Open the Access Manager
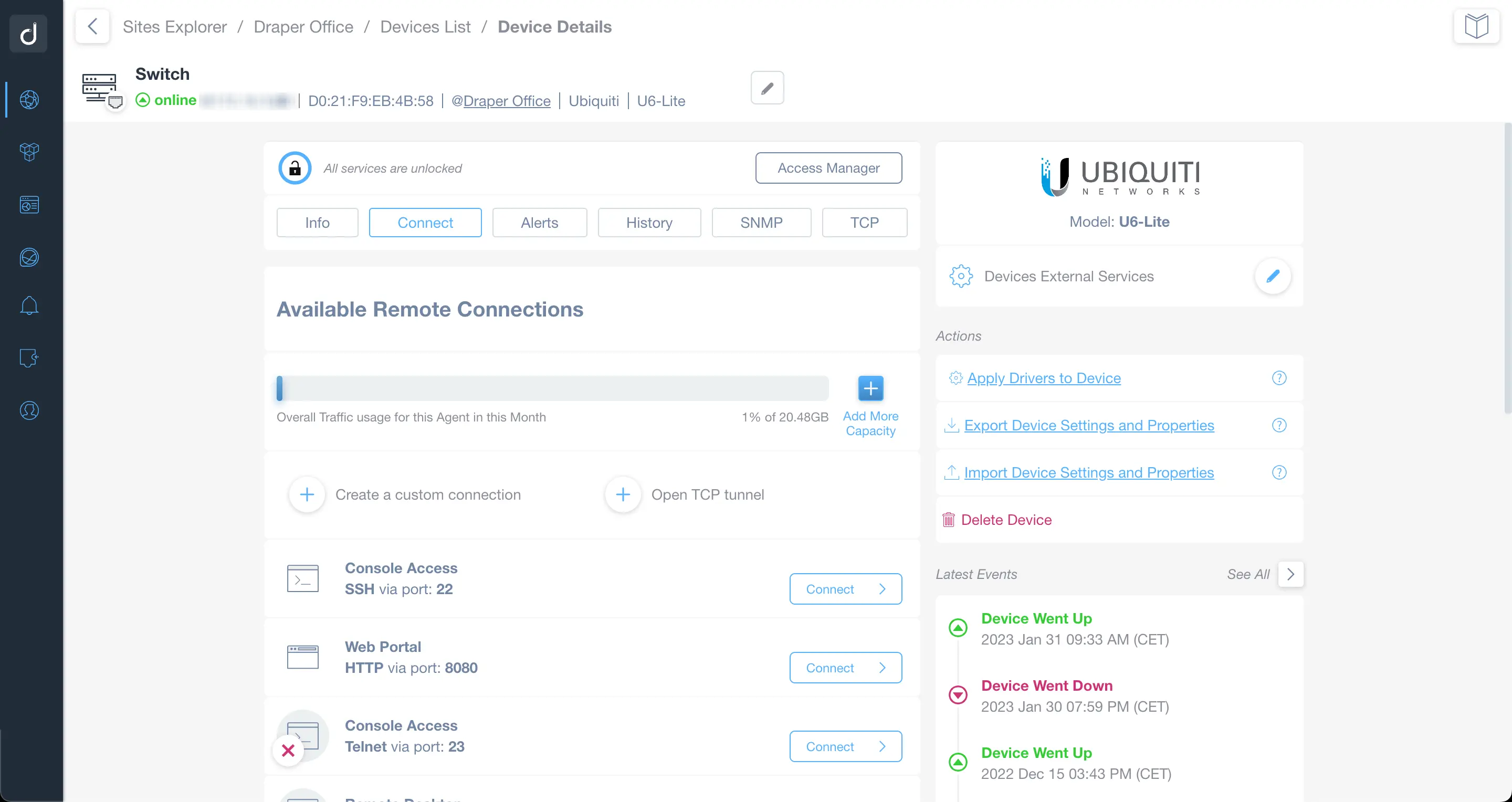The image size is (1512, 802). point(828,168)
